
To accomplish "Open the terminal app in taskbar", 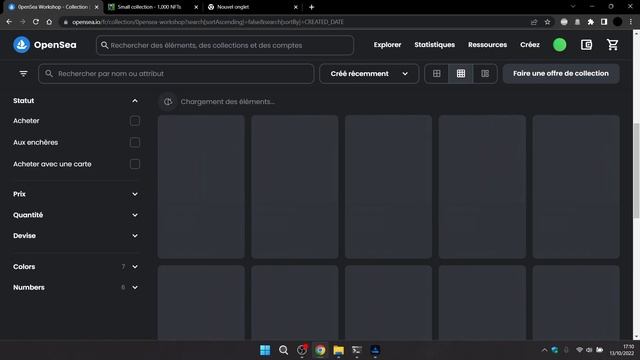I will [x=357, y=350].
